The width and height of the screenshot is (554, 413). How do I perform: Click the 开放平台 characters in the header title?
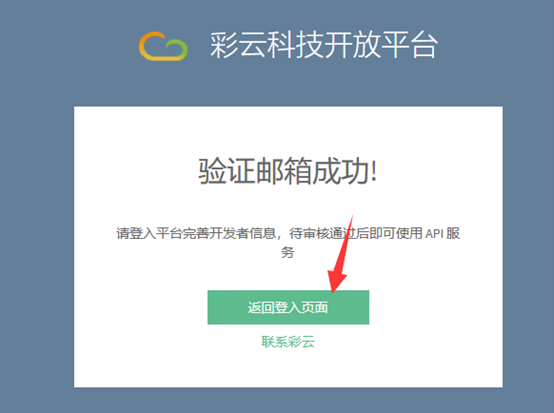pos(381,45)
